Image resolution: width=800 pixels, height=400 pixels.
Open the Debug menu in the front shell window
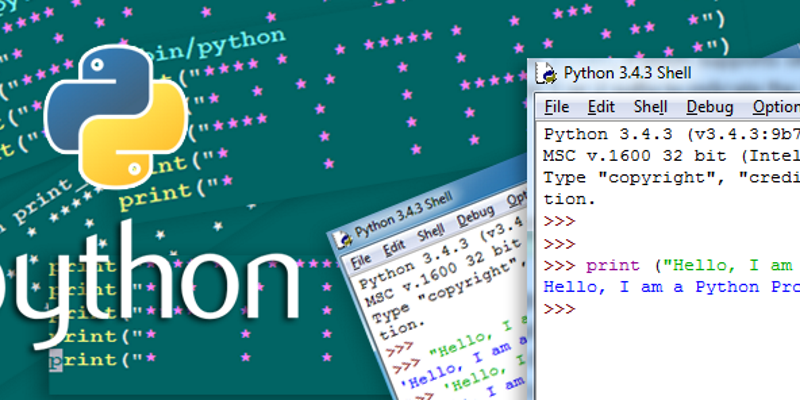point(709,107)
